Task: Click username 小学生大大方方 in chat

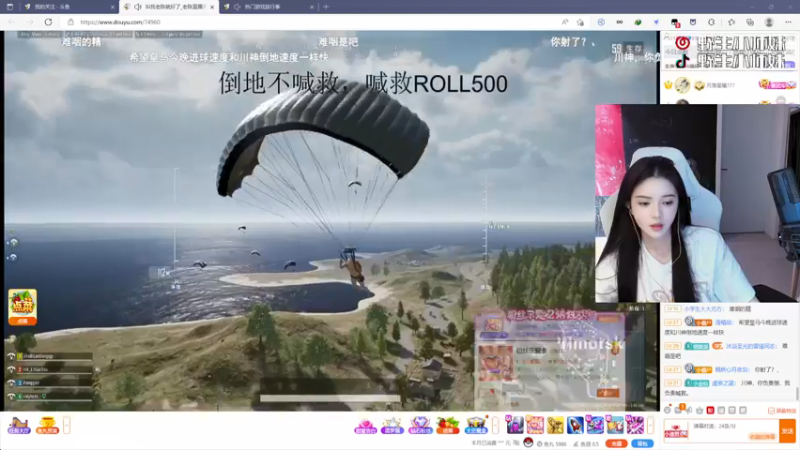Action: coord(705,309)
